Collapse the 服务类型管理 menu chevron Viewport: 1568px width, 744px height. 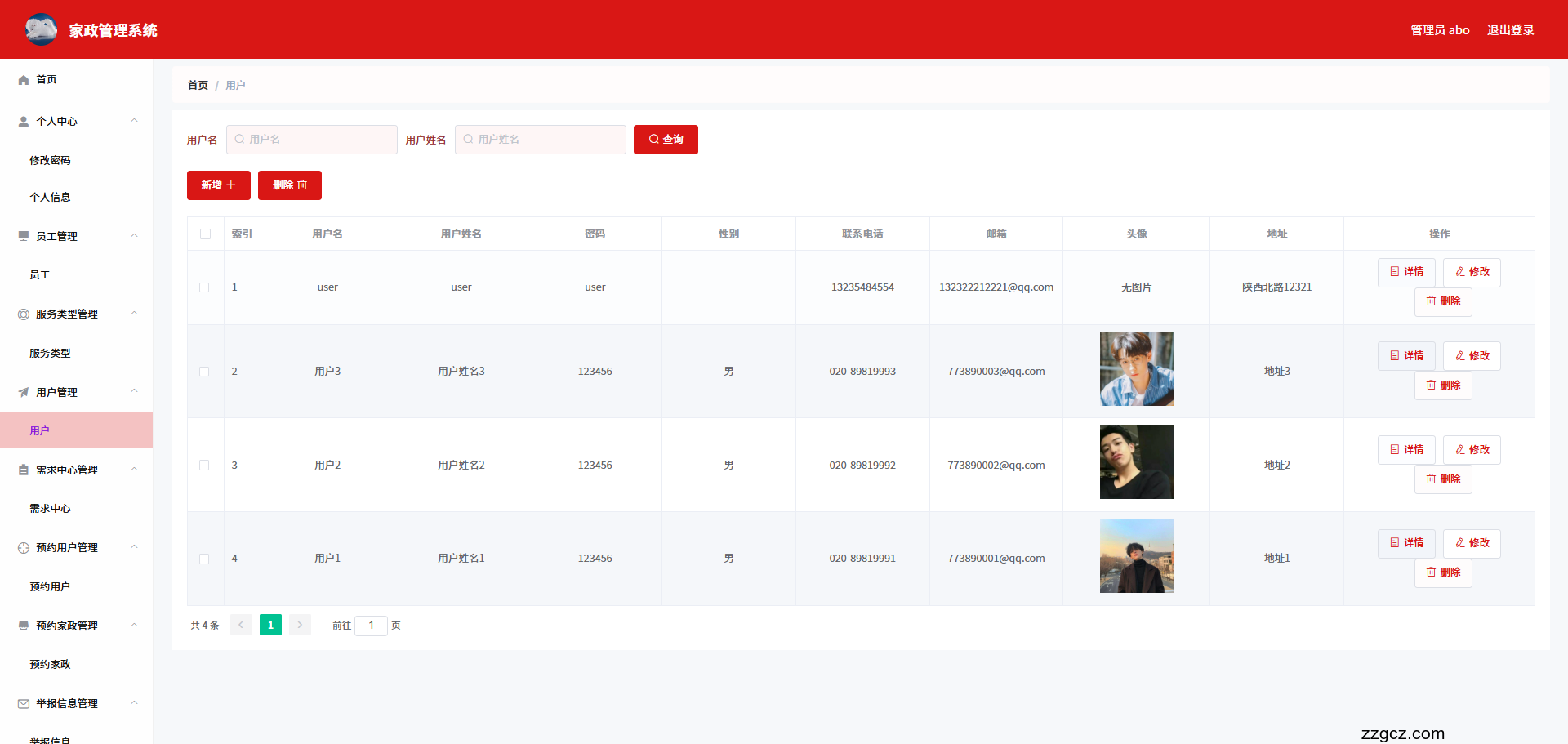[x=134, y=314]
